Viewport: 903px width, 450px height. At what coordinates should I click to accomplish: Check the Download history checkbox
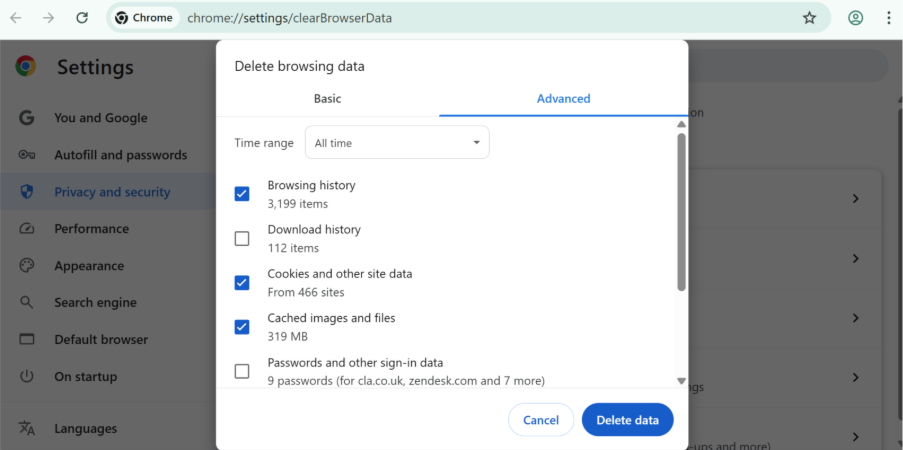coord(242,238)
